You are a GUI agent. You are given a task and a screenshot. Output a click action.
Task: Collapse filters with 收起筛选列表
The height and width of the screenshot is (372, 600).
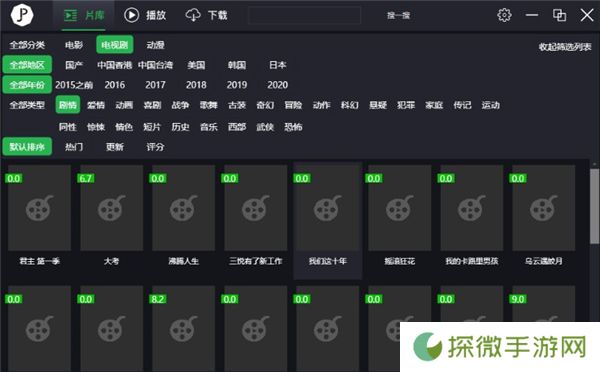pos(565,47)
